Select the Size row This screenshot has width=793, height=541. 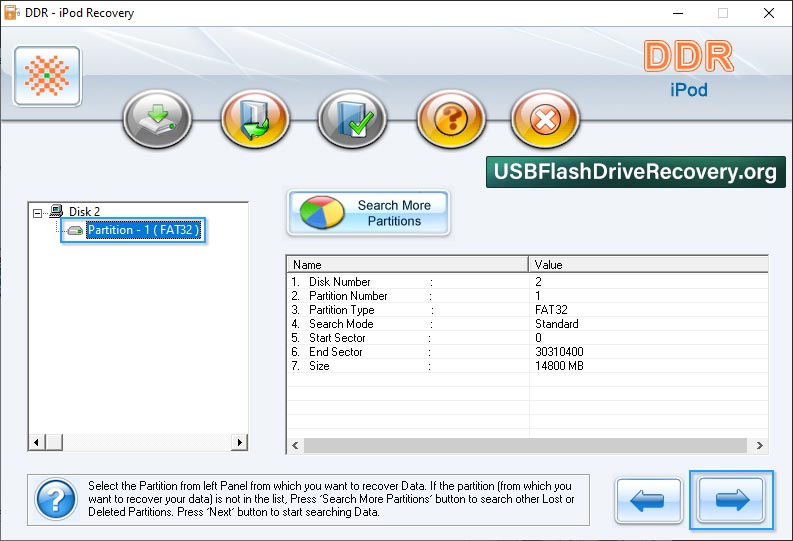tap(527, 366)
